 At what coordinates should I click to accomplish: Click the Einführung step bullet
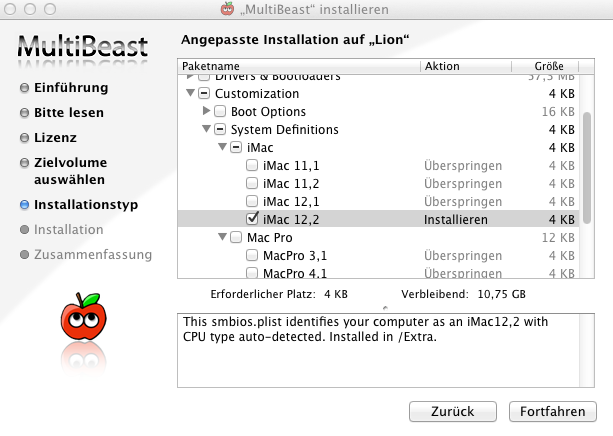coord(24,88)
